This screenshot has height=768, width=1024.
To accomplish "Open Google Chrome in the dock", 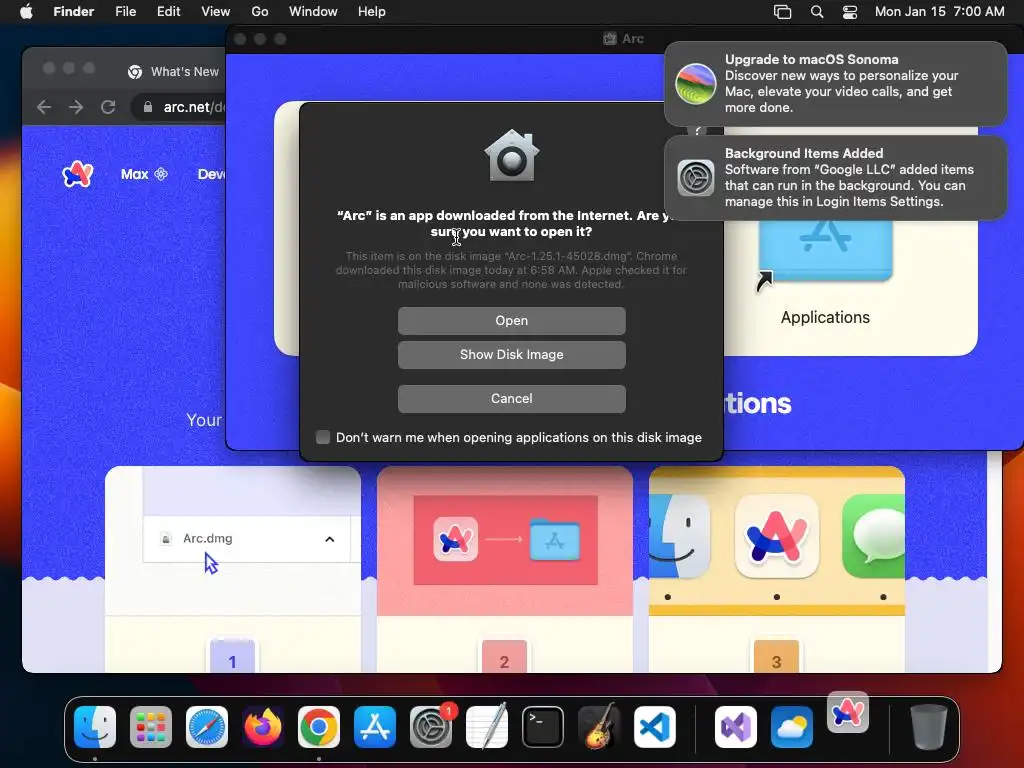I will 319,727.
